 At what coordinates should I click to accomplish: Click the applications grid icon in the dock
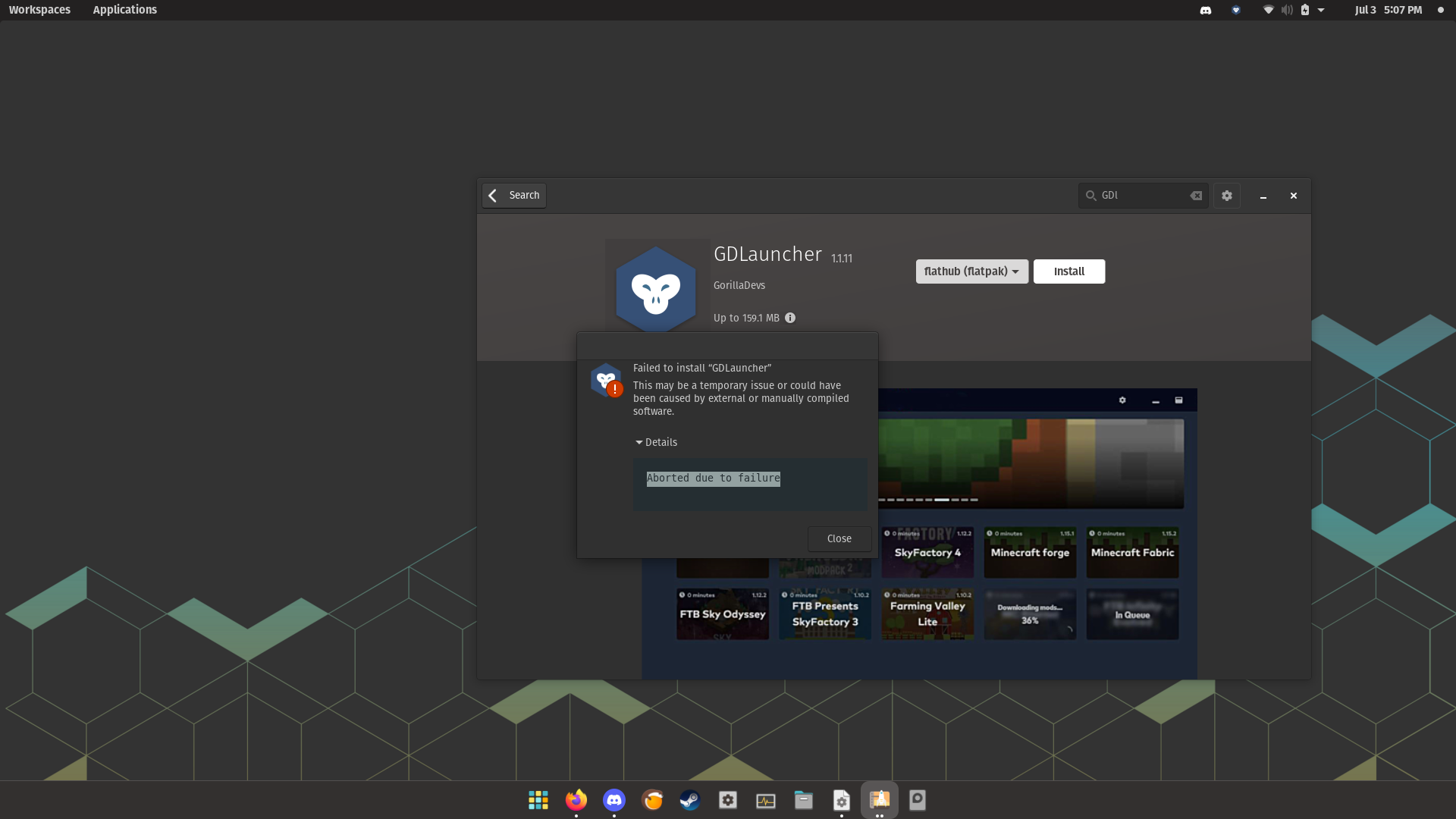(x=538, y=800)
